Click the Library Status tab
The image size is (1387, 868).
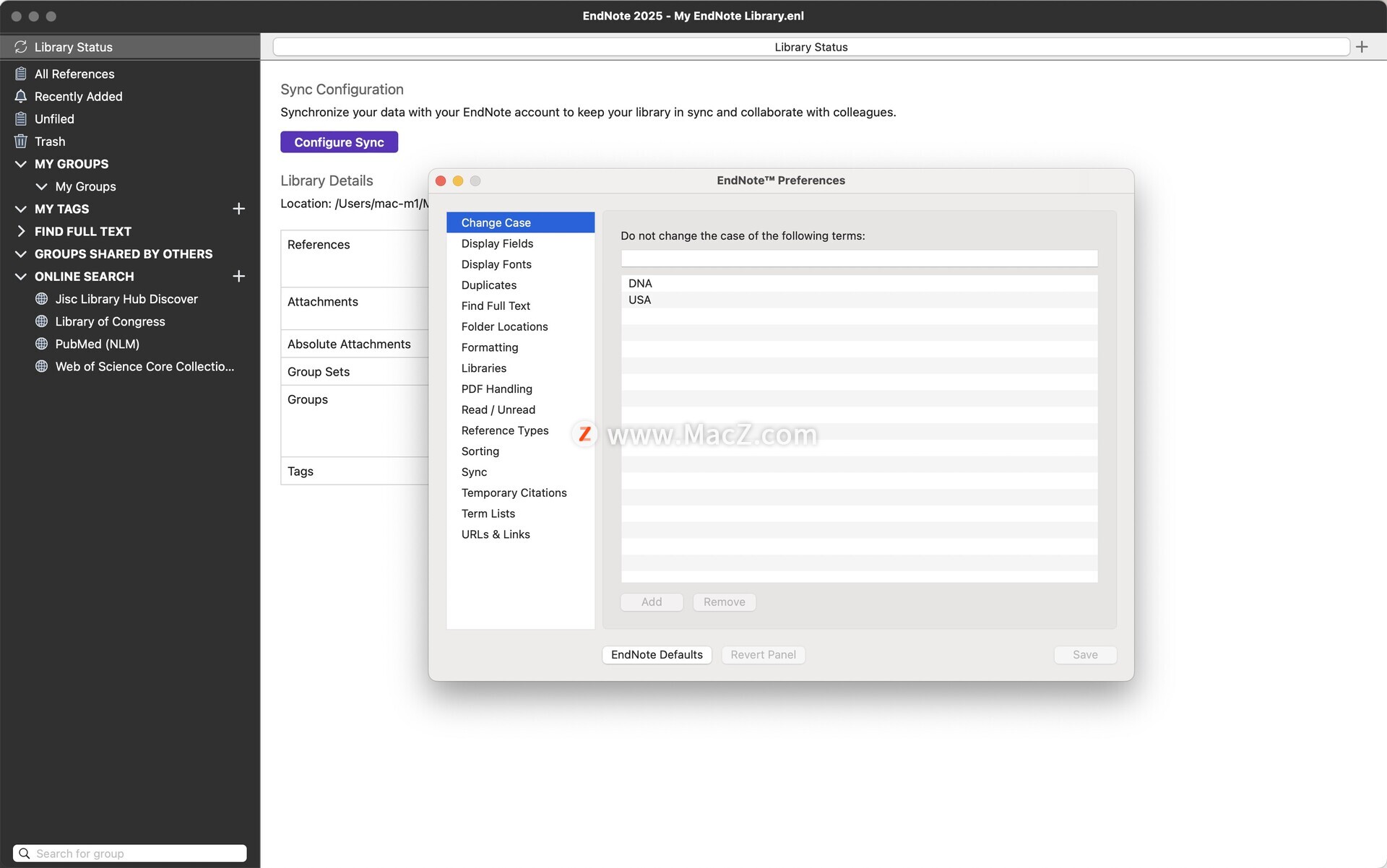pos(811,47)
